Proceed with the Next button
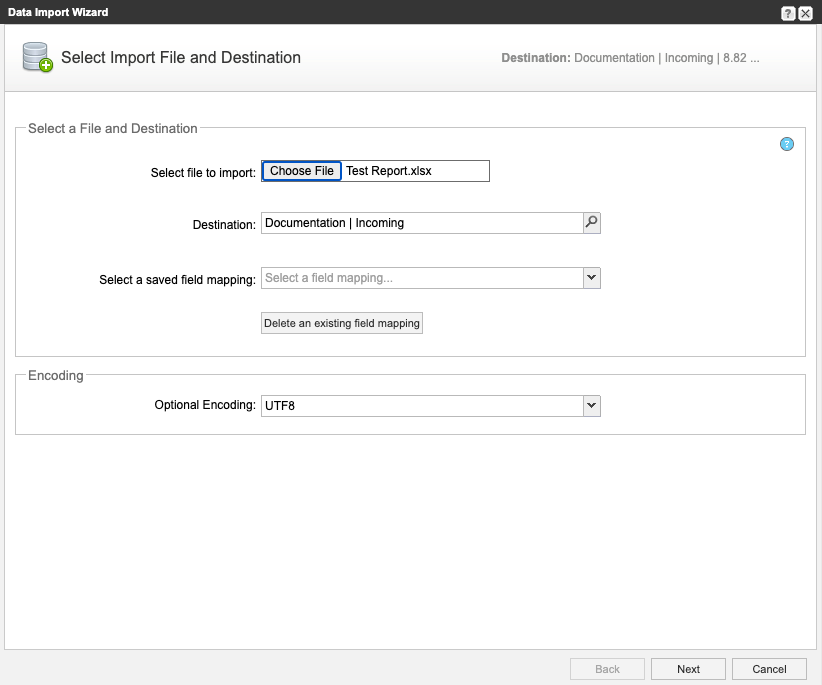This screenshot has width=822, height=685. pyautogui.click(x=688, y=669)
